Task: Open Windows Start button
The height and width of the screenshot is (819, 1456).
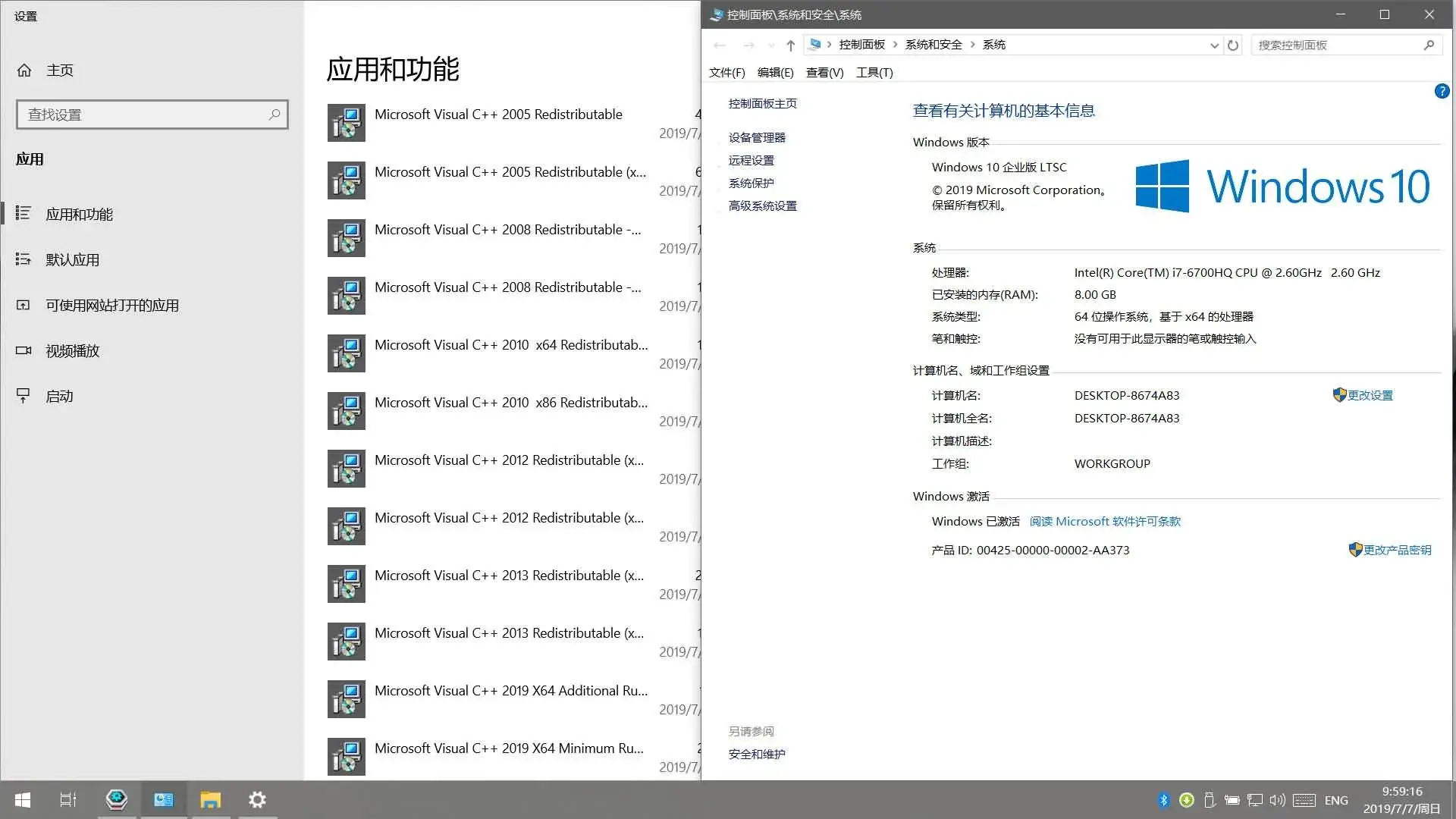Action: pyautogui.click(x=23, y=800)
